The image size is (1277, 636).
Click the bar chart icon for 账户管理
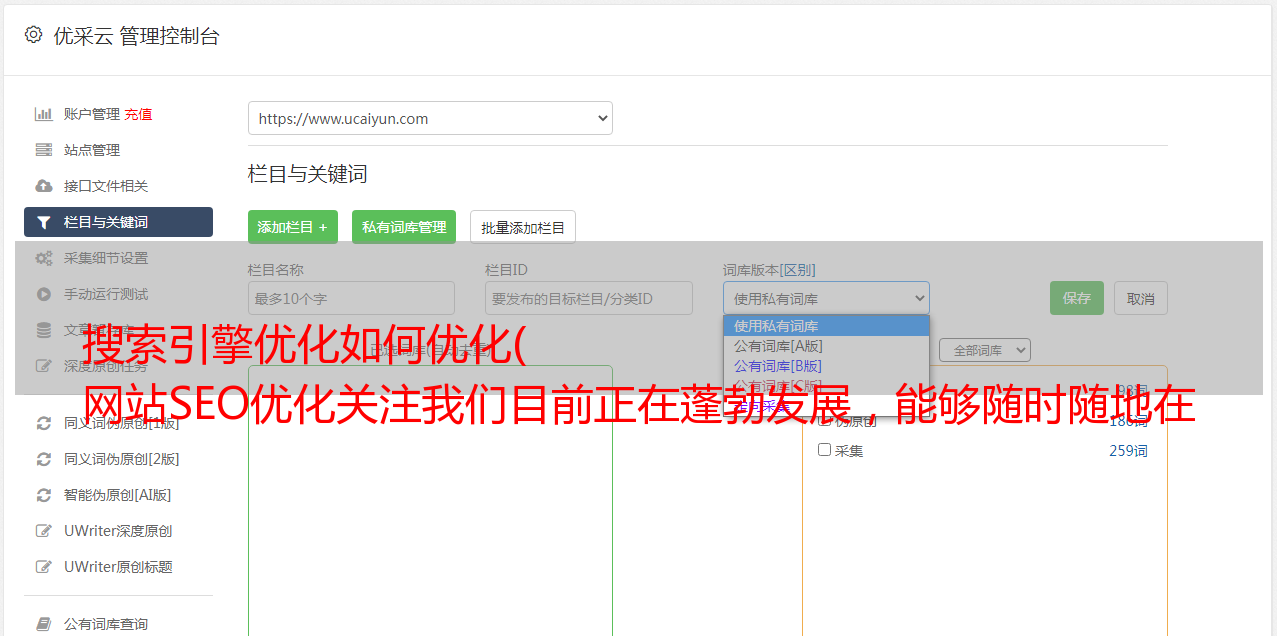coord(44,114)
